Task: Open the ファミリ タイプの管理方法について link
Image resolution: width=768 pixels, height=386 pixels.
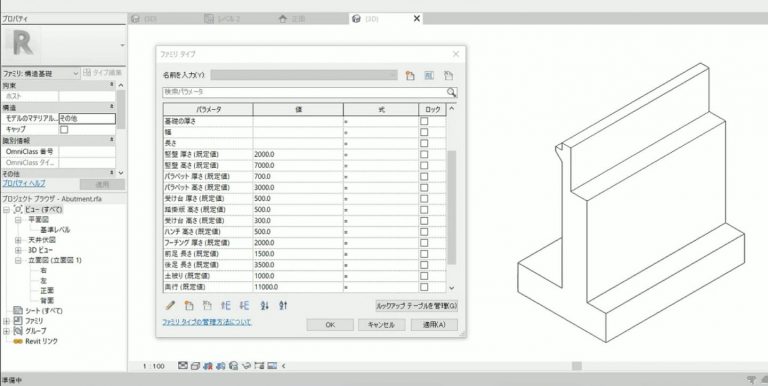Action: 207,322
